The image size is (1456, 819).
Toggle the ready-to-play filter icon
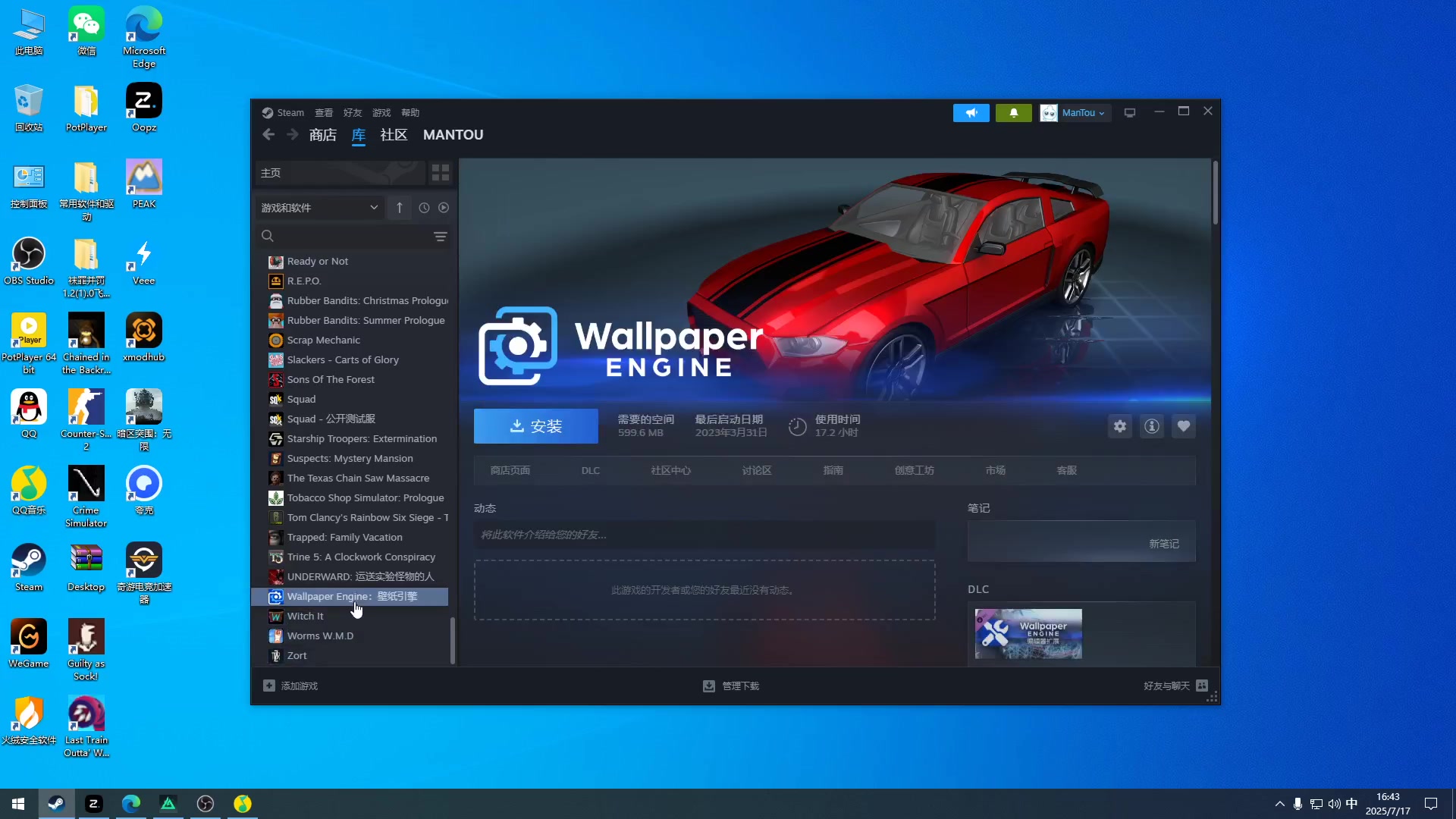[444, 208]
